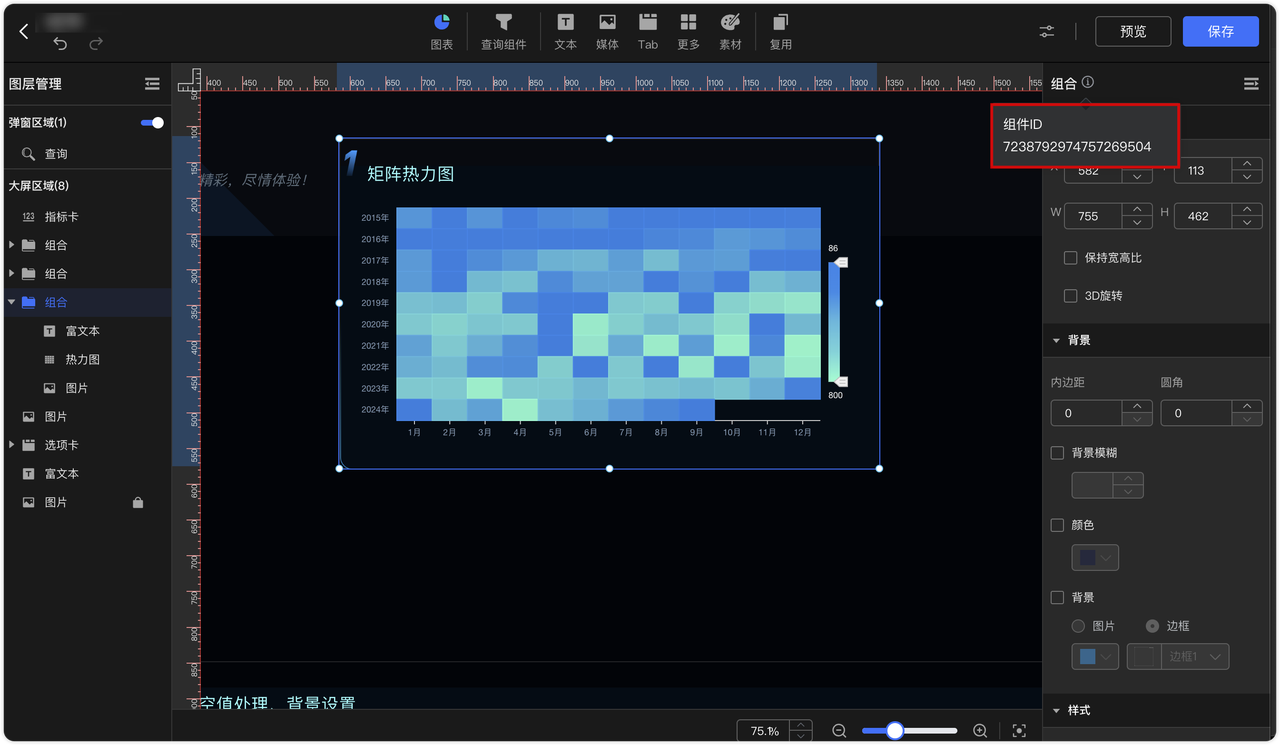Open the 更多 components menu
The image size is (1280, 745).
point(688,32)
